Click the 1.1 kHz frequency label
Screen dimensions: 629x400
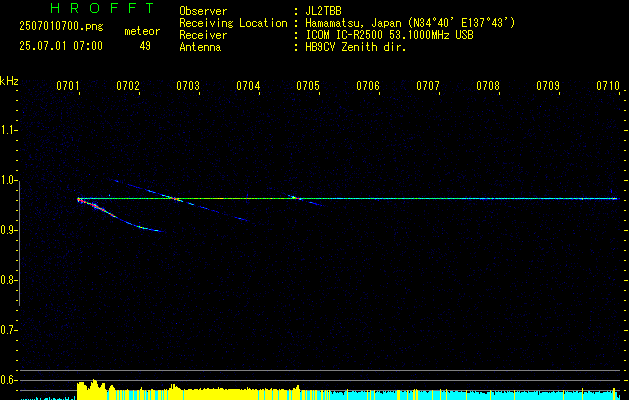7,130
